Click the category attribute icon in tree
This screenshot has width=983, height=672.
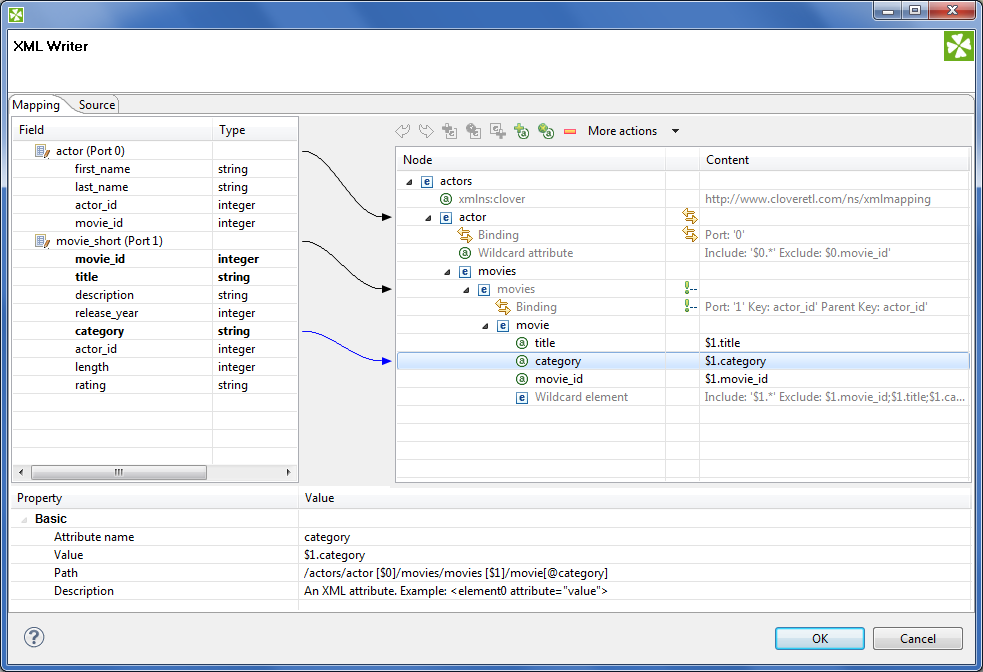pyautogui.click(x=522, y=361)
